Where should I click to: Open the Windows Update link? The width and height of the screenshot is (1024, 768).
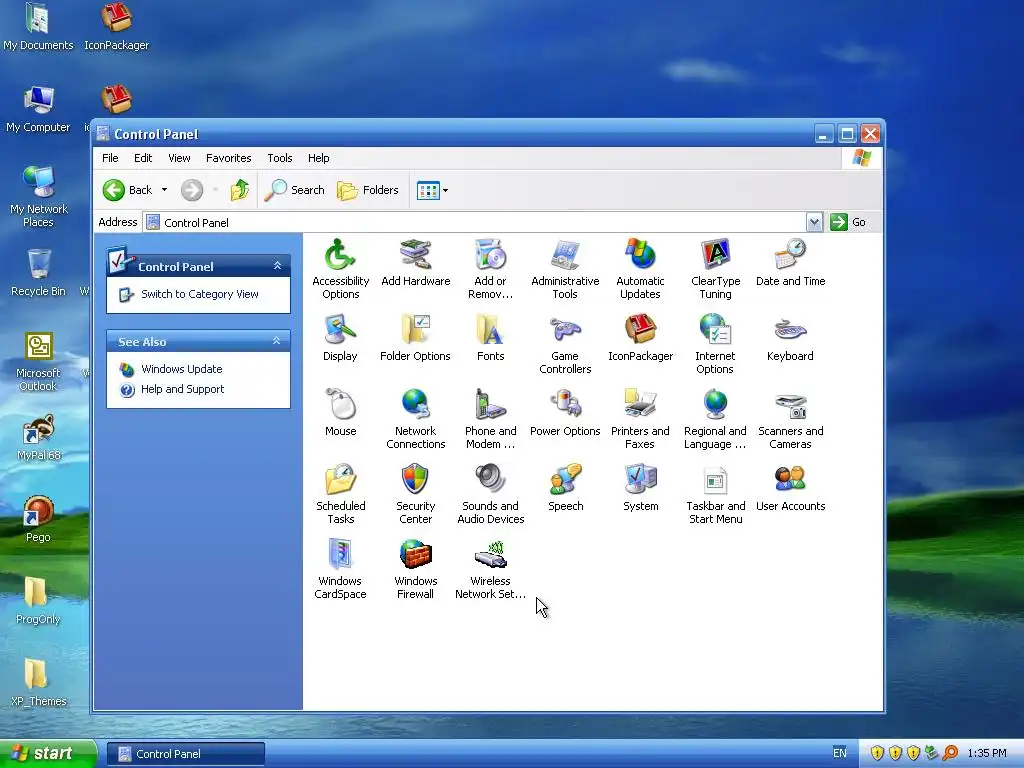coord(182,369)
